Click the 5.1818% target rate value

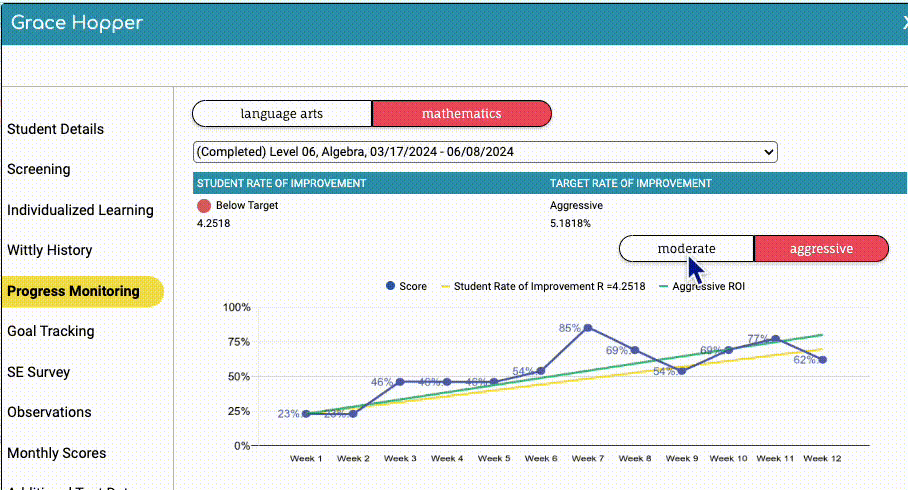click(x=570, y=224)
